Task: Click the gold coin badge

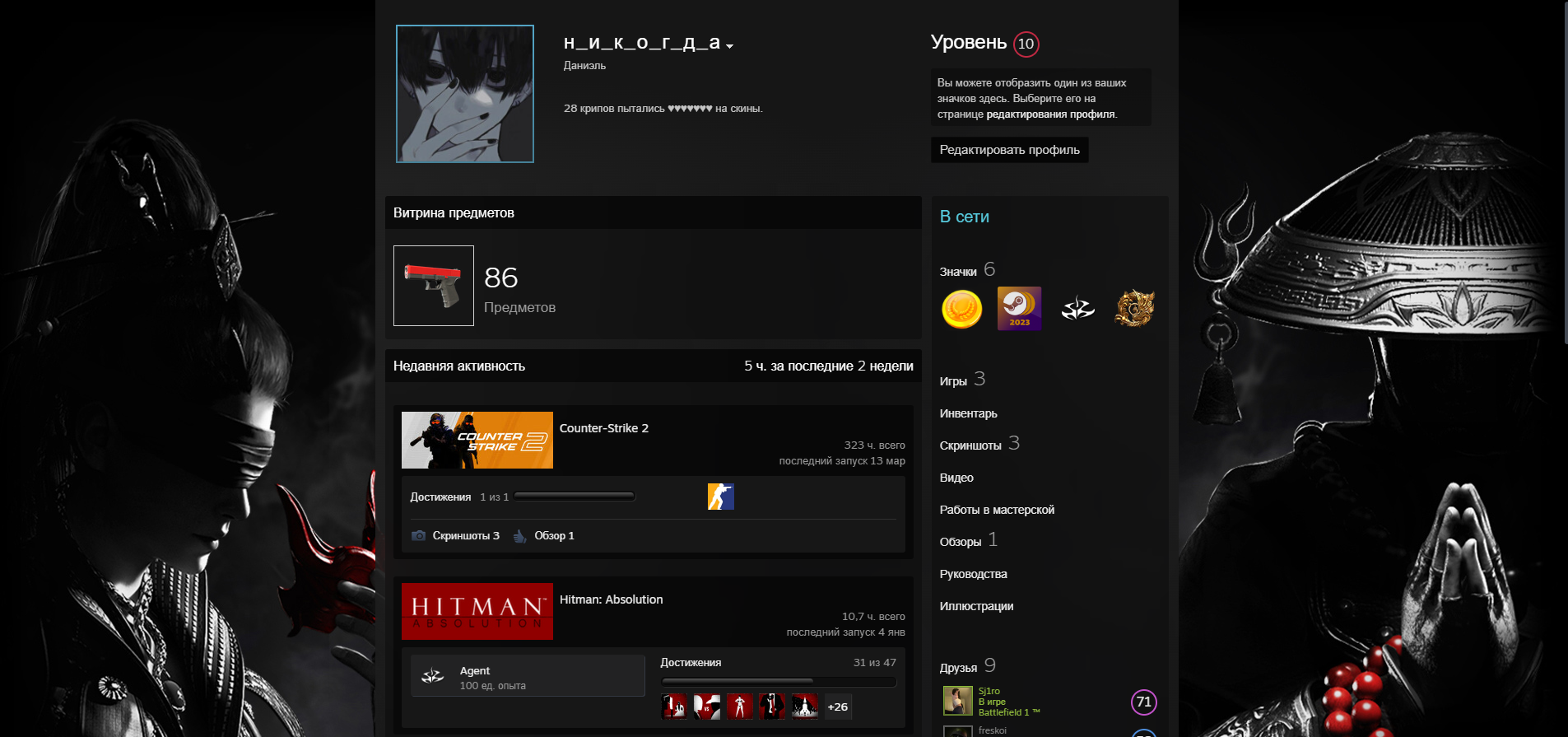Action: 962,309
